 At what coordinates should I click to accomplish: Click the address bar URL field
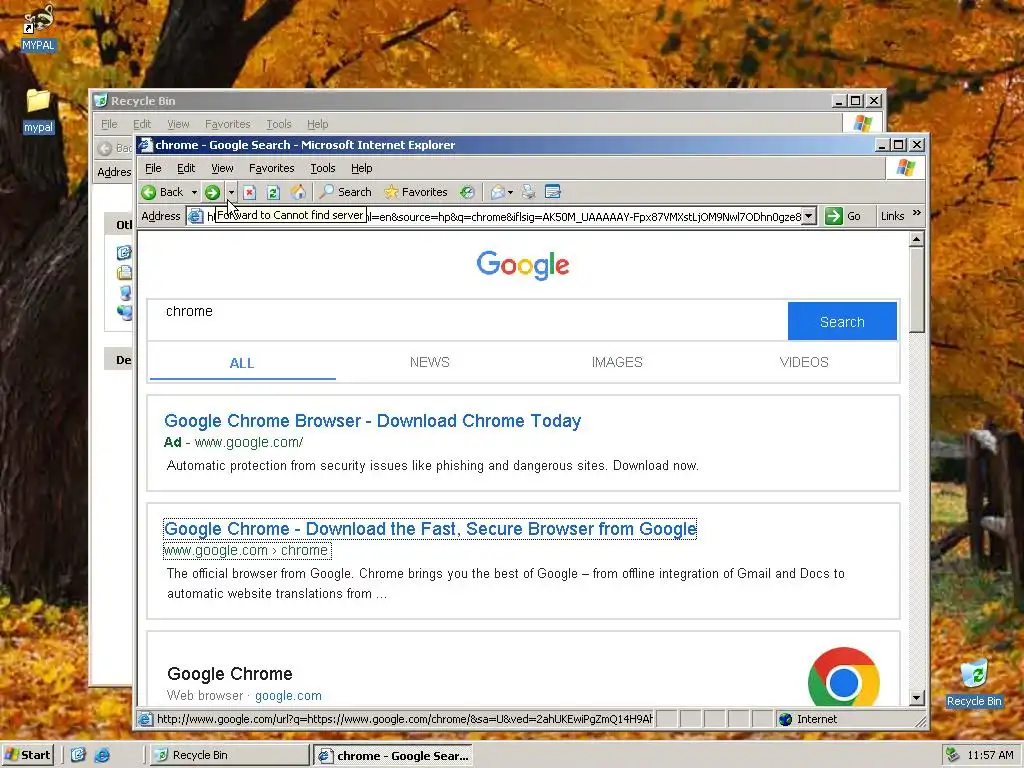click(503, 216)
